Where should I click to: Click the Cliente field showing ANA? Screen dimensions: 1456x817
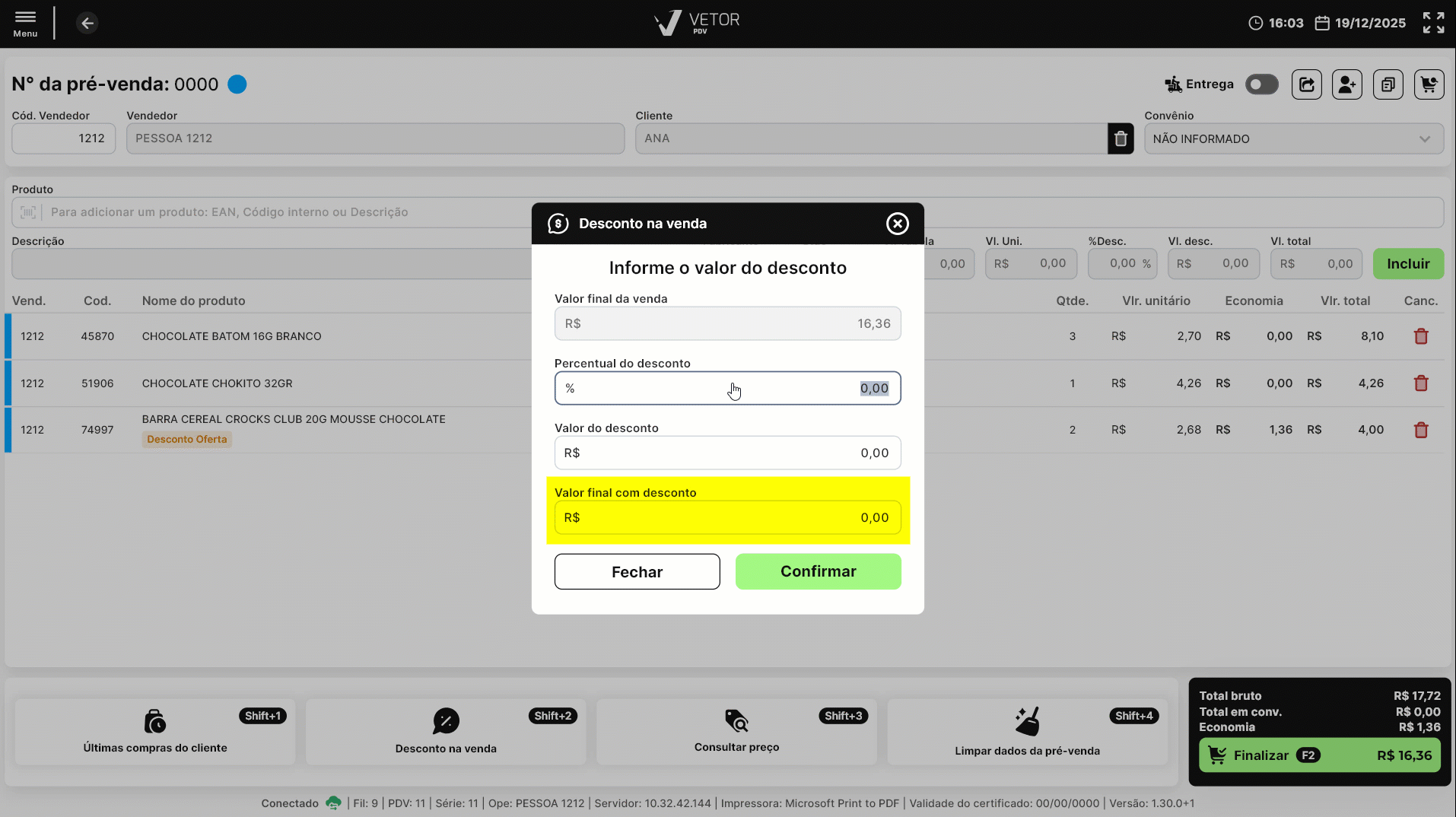tap(871, 138)
